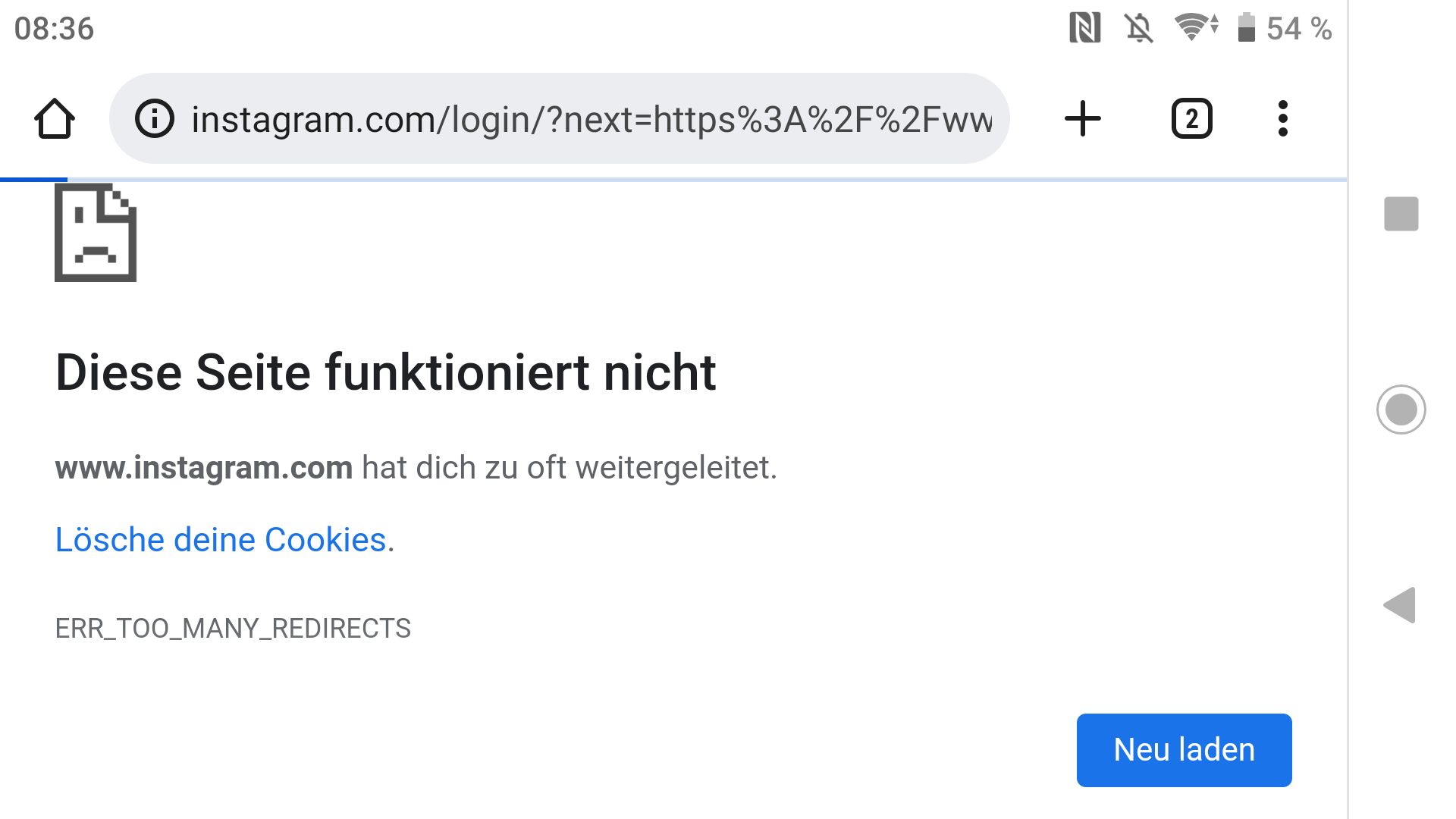
Task: Click the Neu laden button
Action: pos(1185,750)
